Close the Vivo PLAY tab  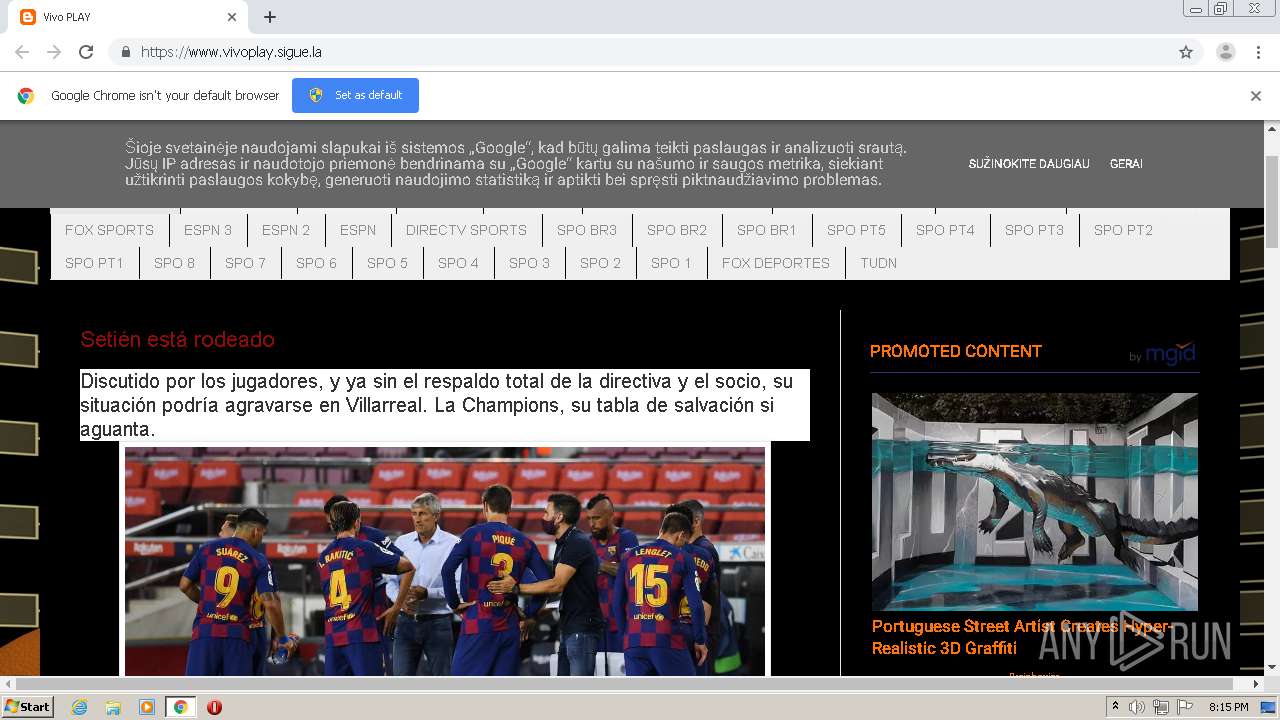[231, 17]
